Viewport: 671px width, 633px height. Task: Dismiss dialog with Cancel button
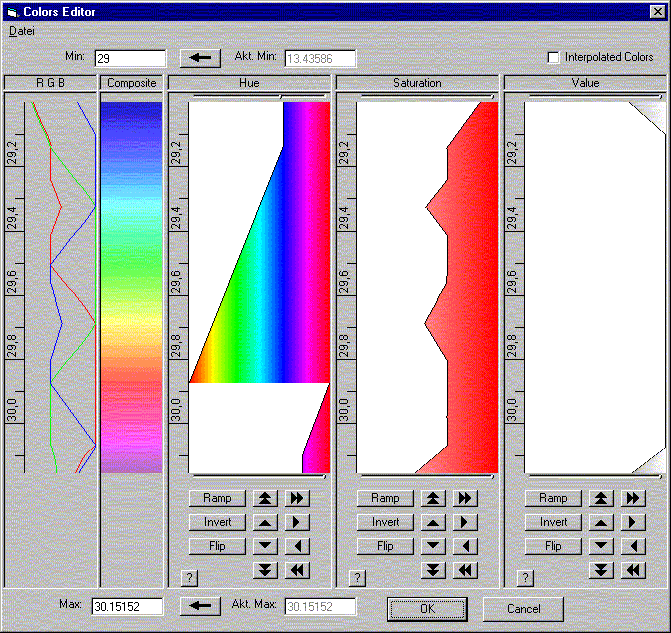pos(523,609)
